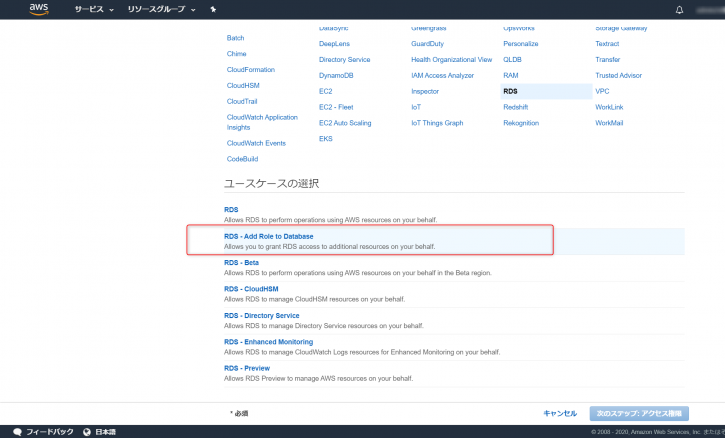This screenshot has height=438, width=725.
Task: Choose the EC2 service link
Action: tap(326, 91)
